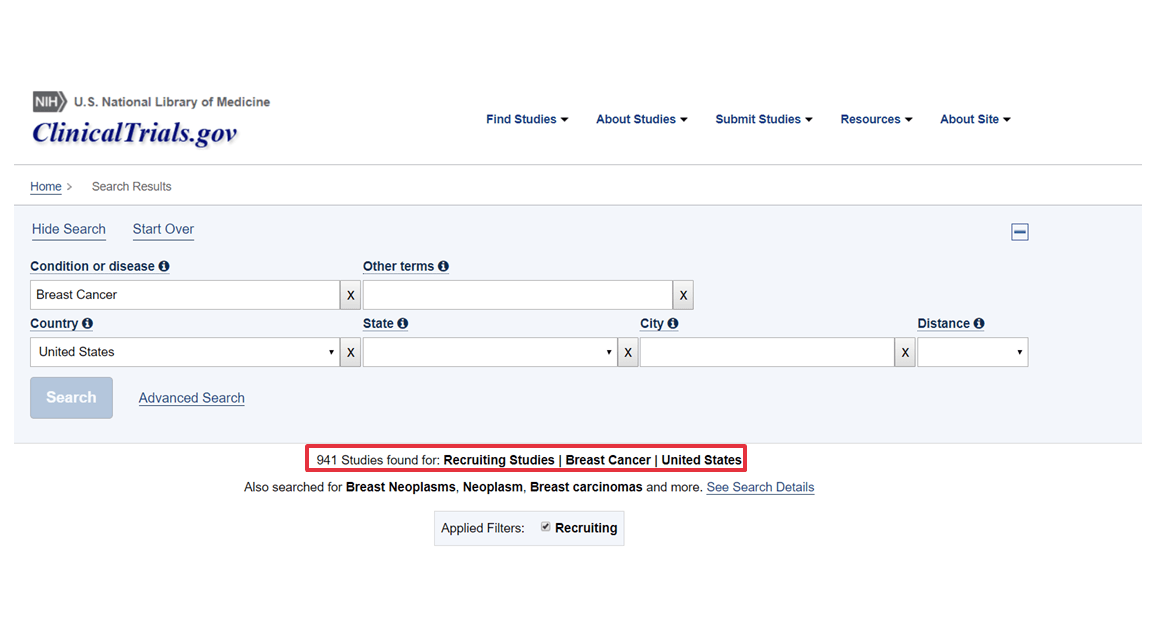1152x619 pixels.
Task: Click the Condition or disease label
Action: click(x=93, y=266)
